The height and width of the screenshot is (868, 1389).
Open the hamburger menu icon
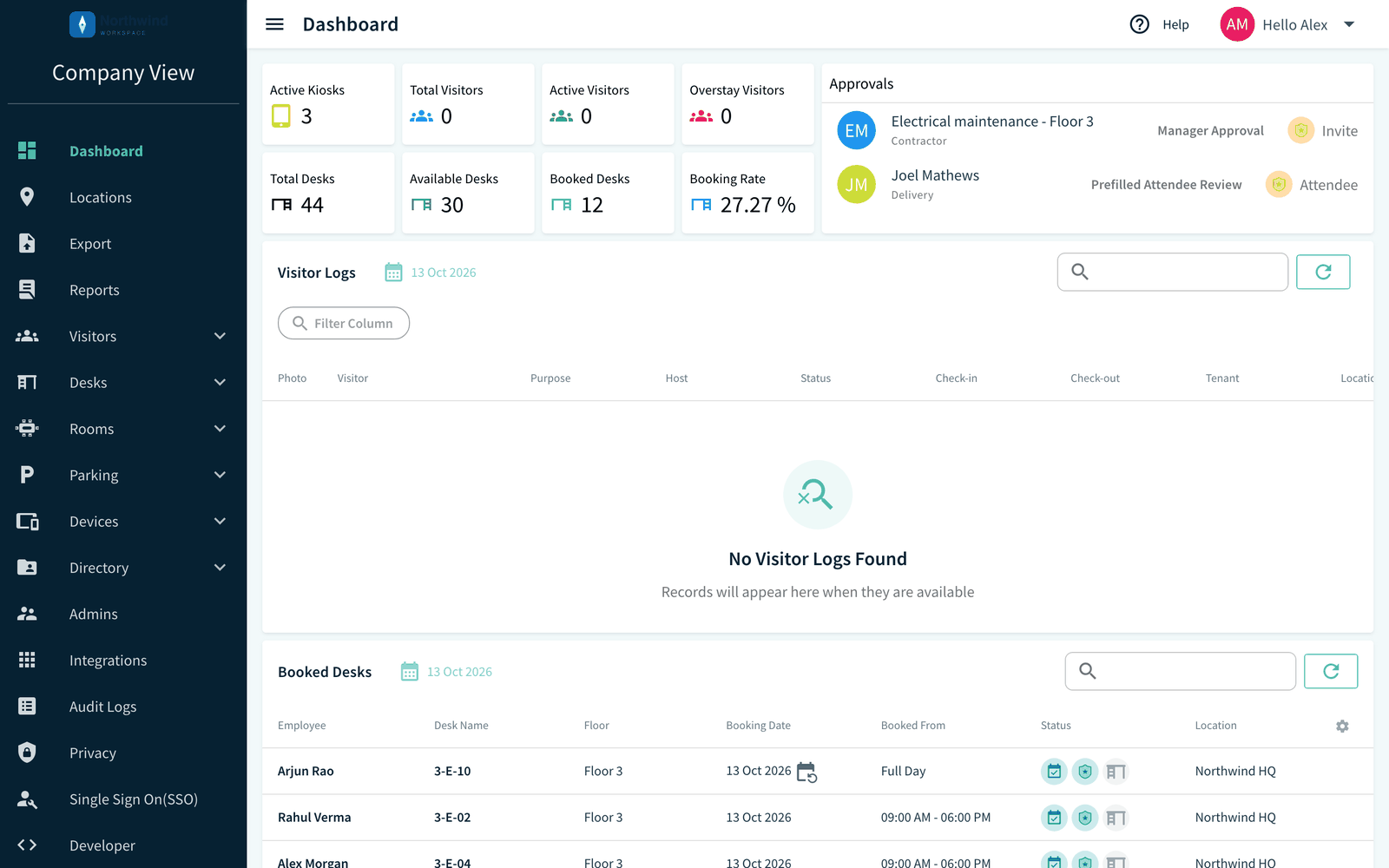coord(274,24)
